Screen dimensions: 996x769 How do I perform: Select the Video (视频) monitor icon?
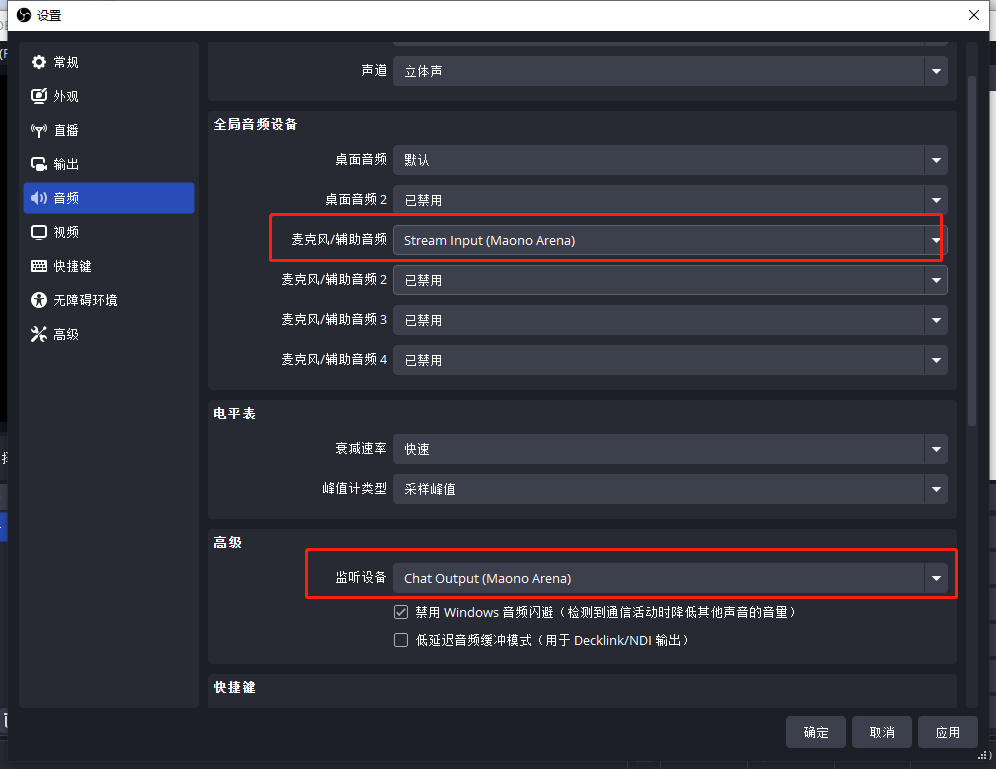pos(39,232)
